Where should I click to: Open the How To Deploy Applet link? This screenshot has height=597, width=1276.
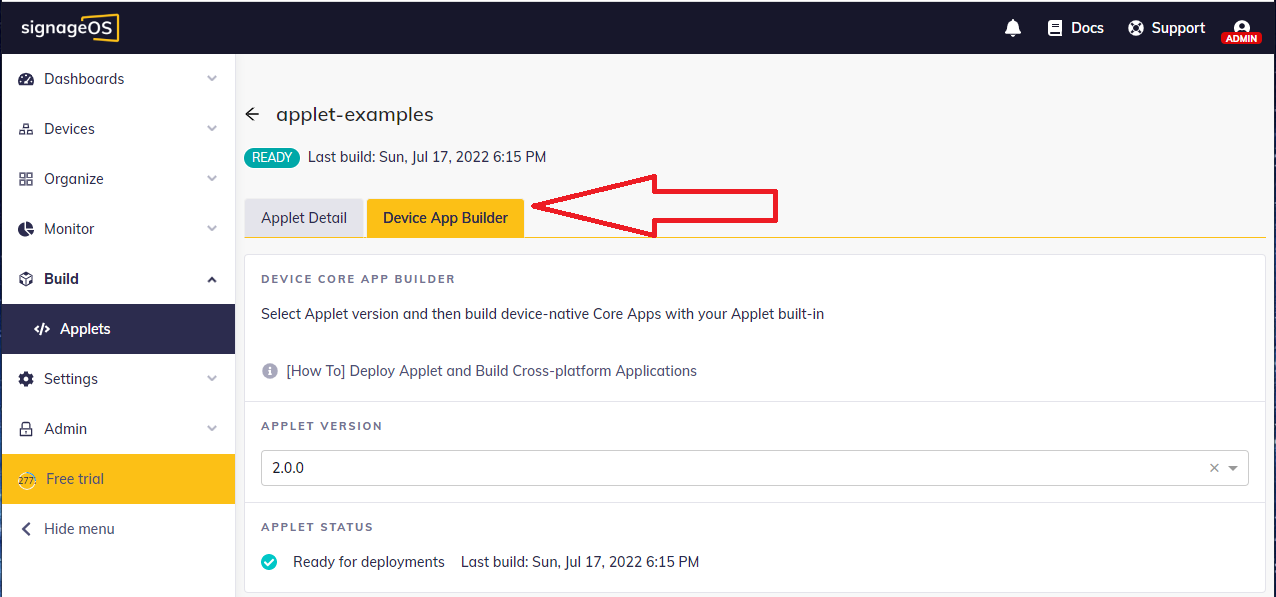point(490,370)
